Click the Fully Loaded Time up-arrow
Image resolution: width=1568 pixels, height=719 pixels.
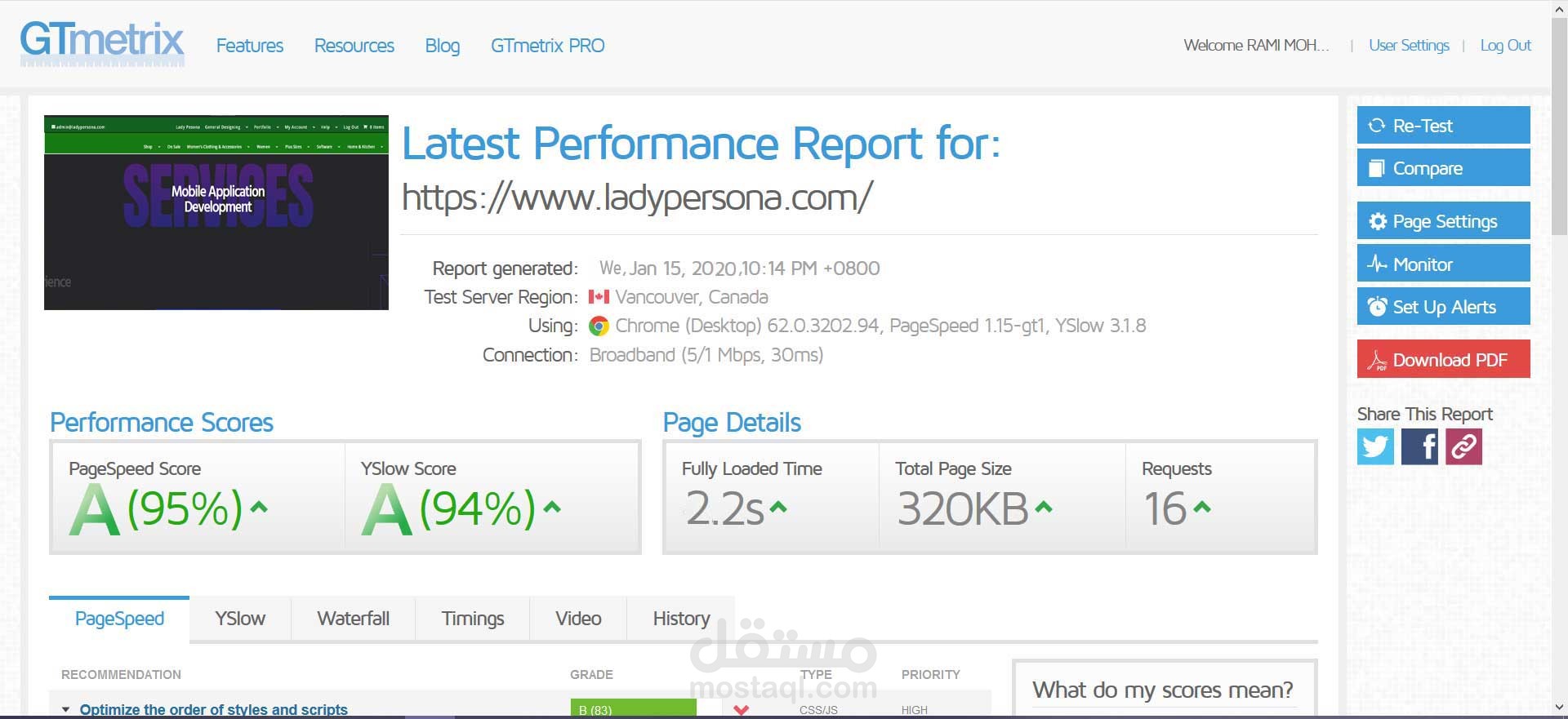coord(778,507)
